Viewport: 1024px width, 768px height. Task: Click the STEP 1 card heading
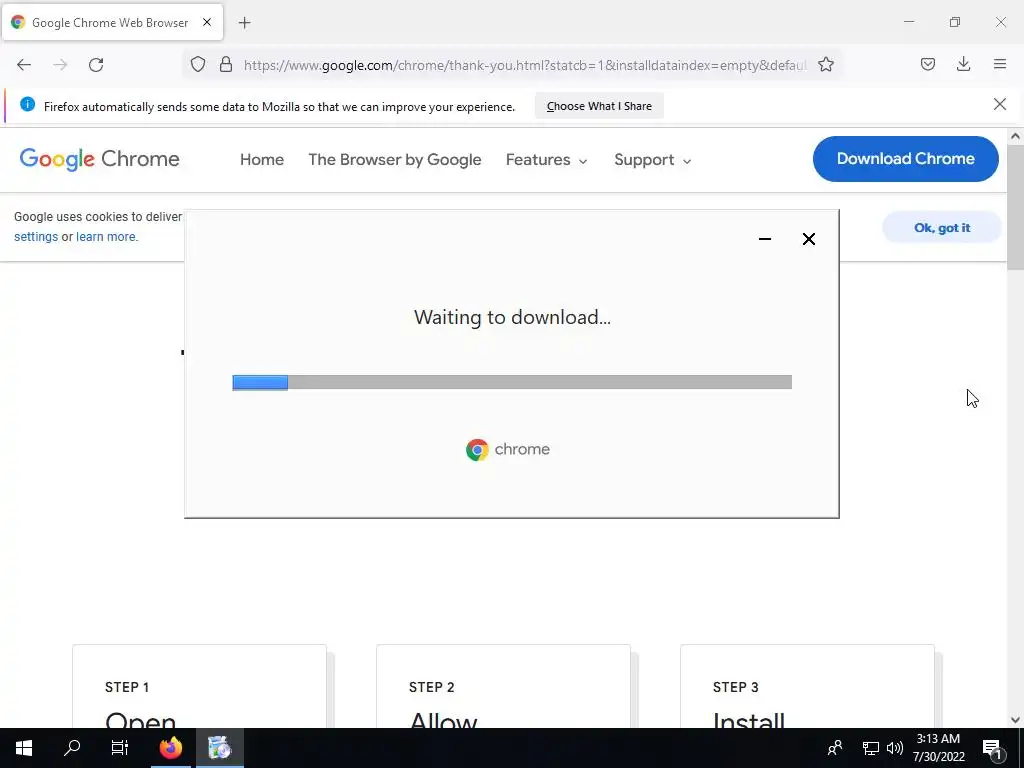coord(127,687)
